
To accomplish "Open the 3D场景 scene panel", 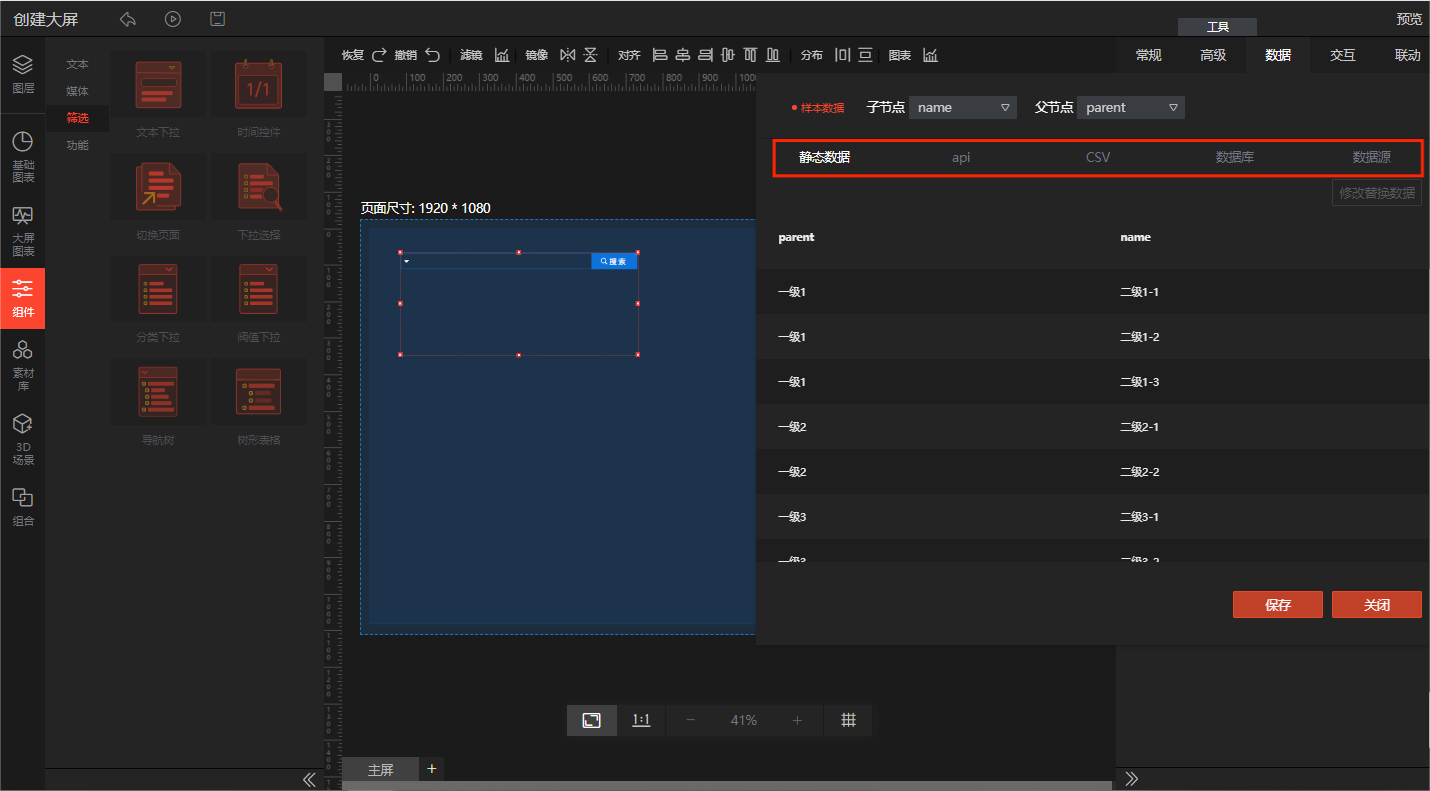I will pos(23,439).
